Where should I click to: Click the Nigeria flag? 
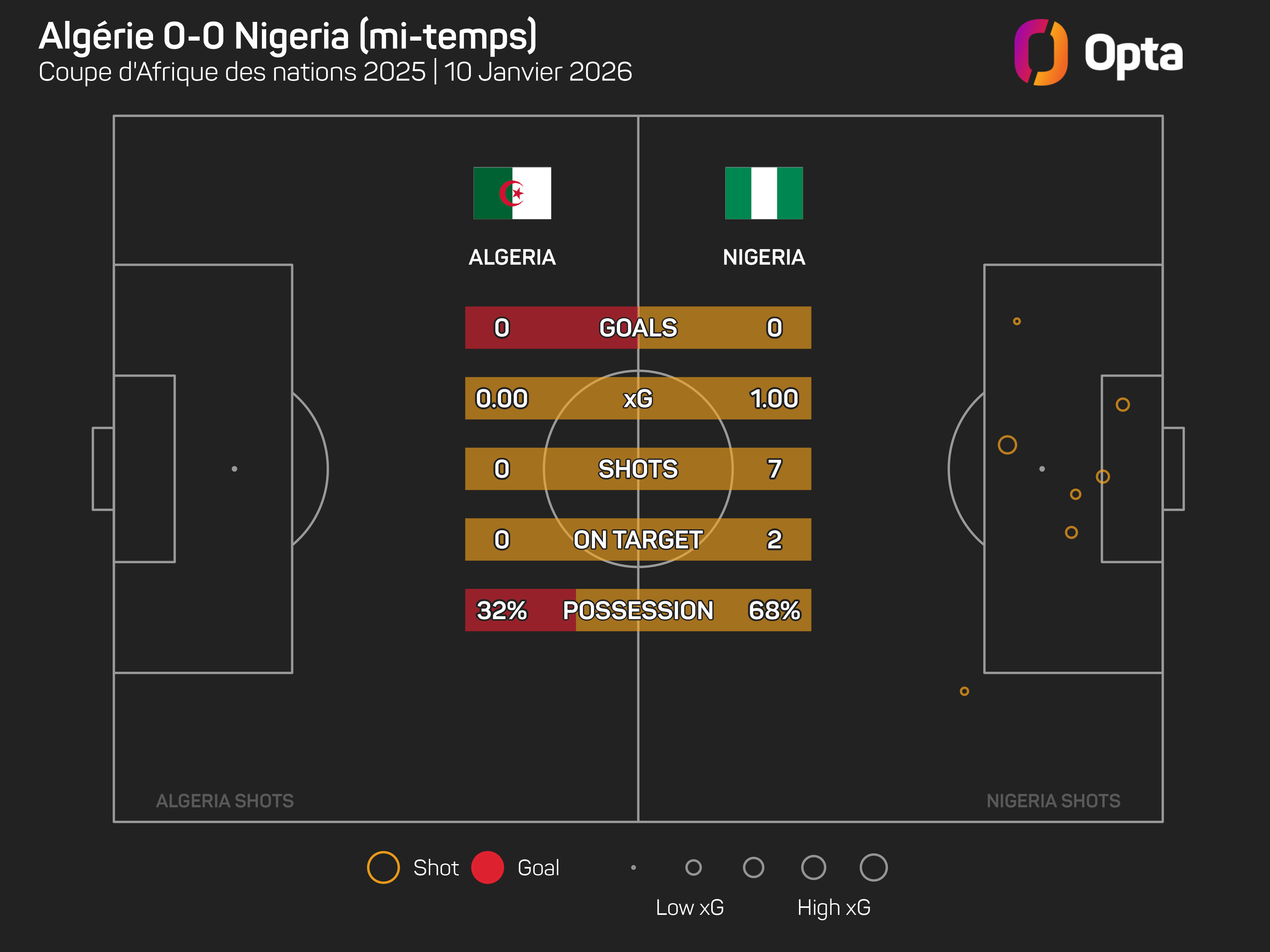[764, 193]
